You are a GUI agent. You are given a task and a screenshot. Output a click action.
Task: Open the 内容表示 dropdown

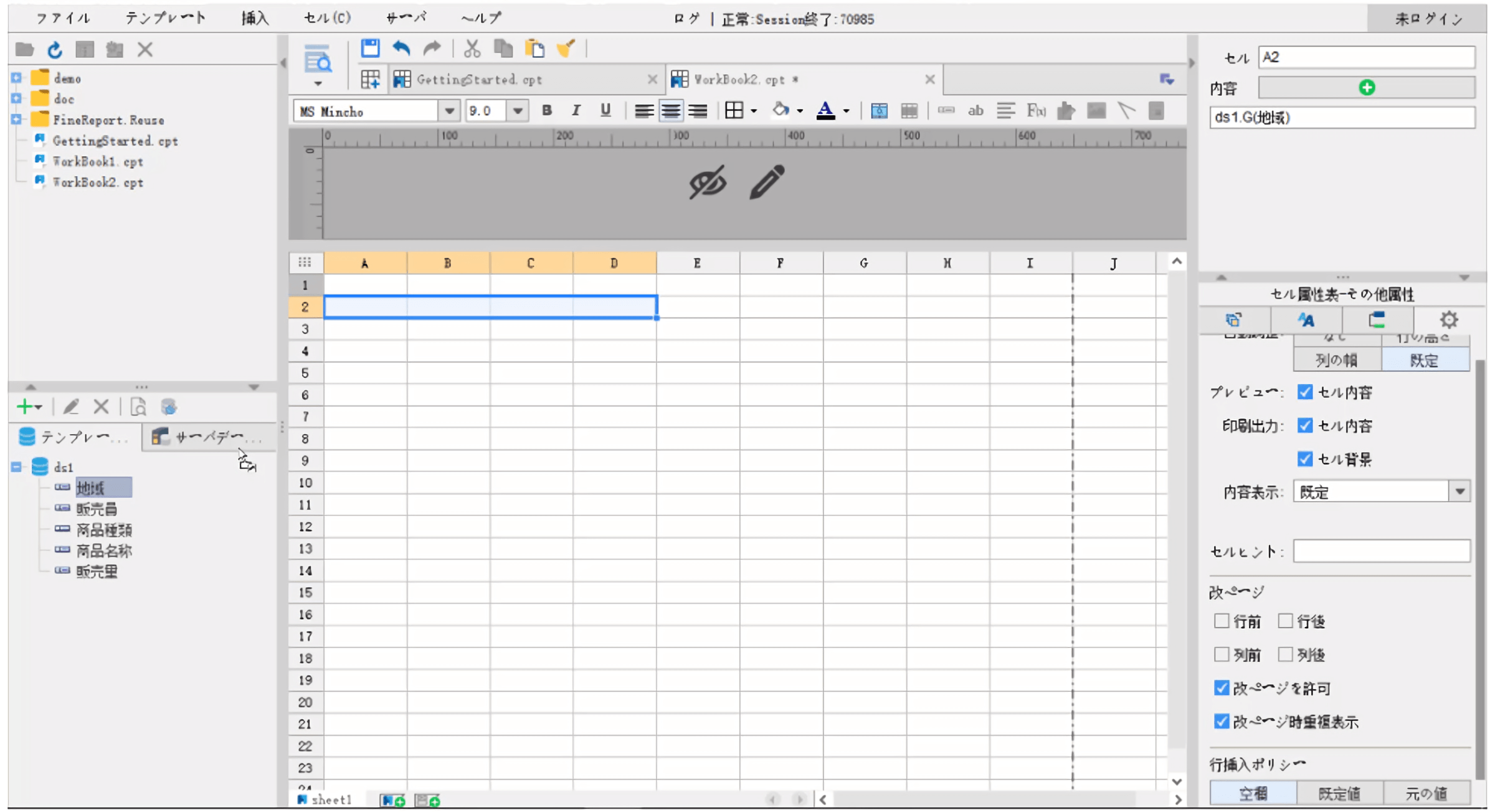pos(1459,492)
